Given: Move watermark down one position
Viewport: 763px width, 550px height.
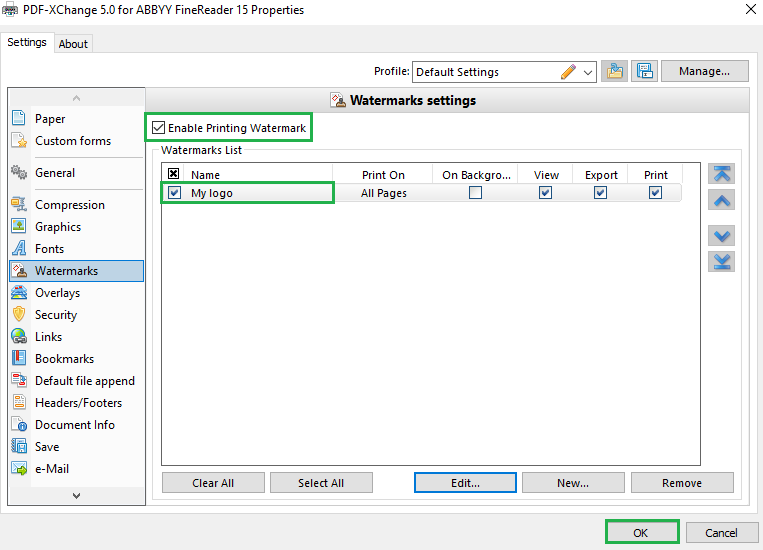Looking at the screenshot, I should tap(721, 236).
